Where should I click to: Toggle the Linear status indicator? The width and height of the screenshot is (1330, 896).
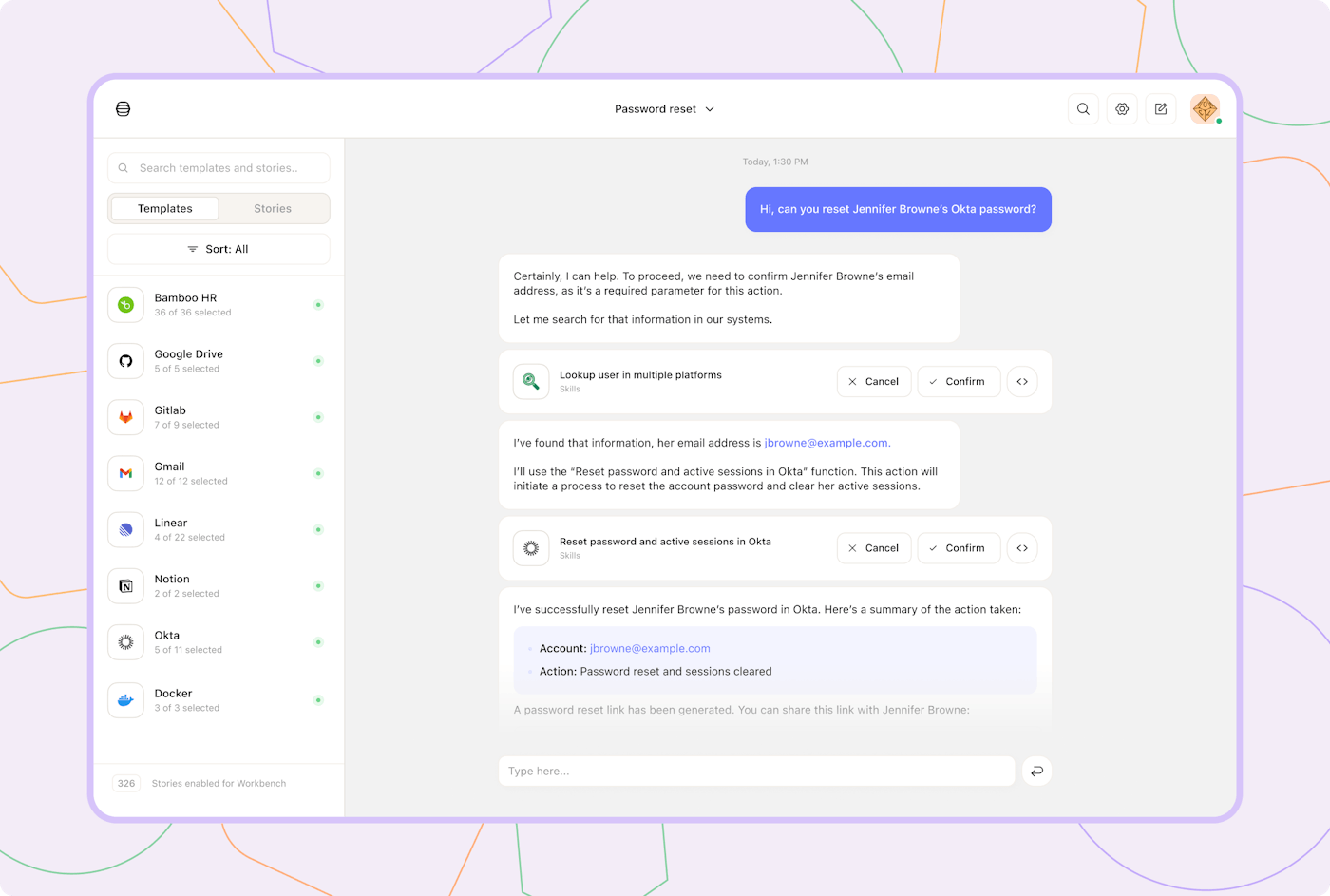click(x=318, y=529)
